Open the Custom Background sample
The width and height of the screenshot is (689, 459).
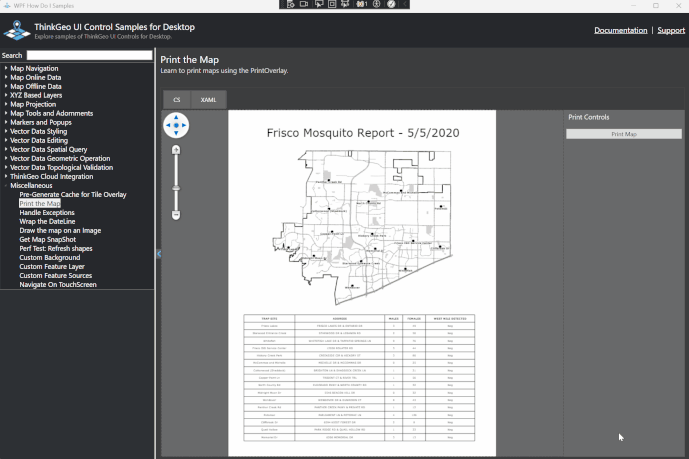click(x=50, y=257)
